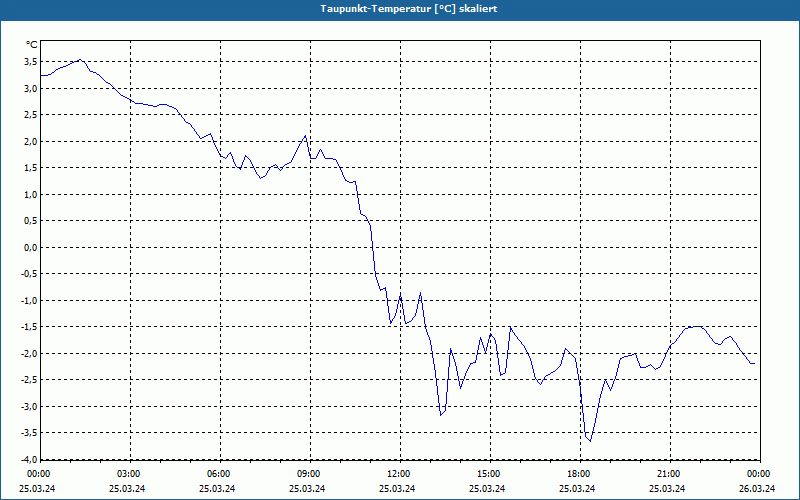The image size is (800, 500).
Task: Click the -3,0 y-axis label
Action: pyautogui.click(x=29, y=407)
